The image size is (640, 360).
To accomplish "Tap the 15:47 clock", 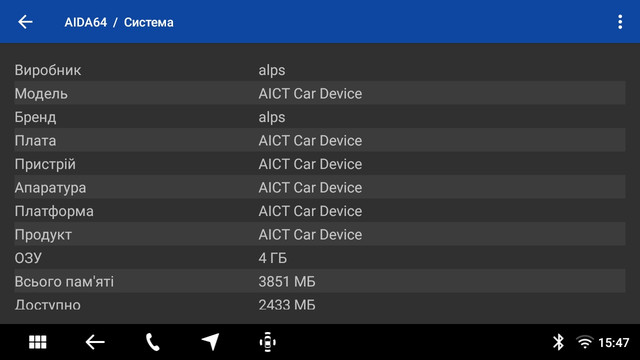I will click(613, 342).
